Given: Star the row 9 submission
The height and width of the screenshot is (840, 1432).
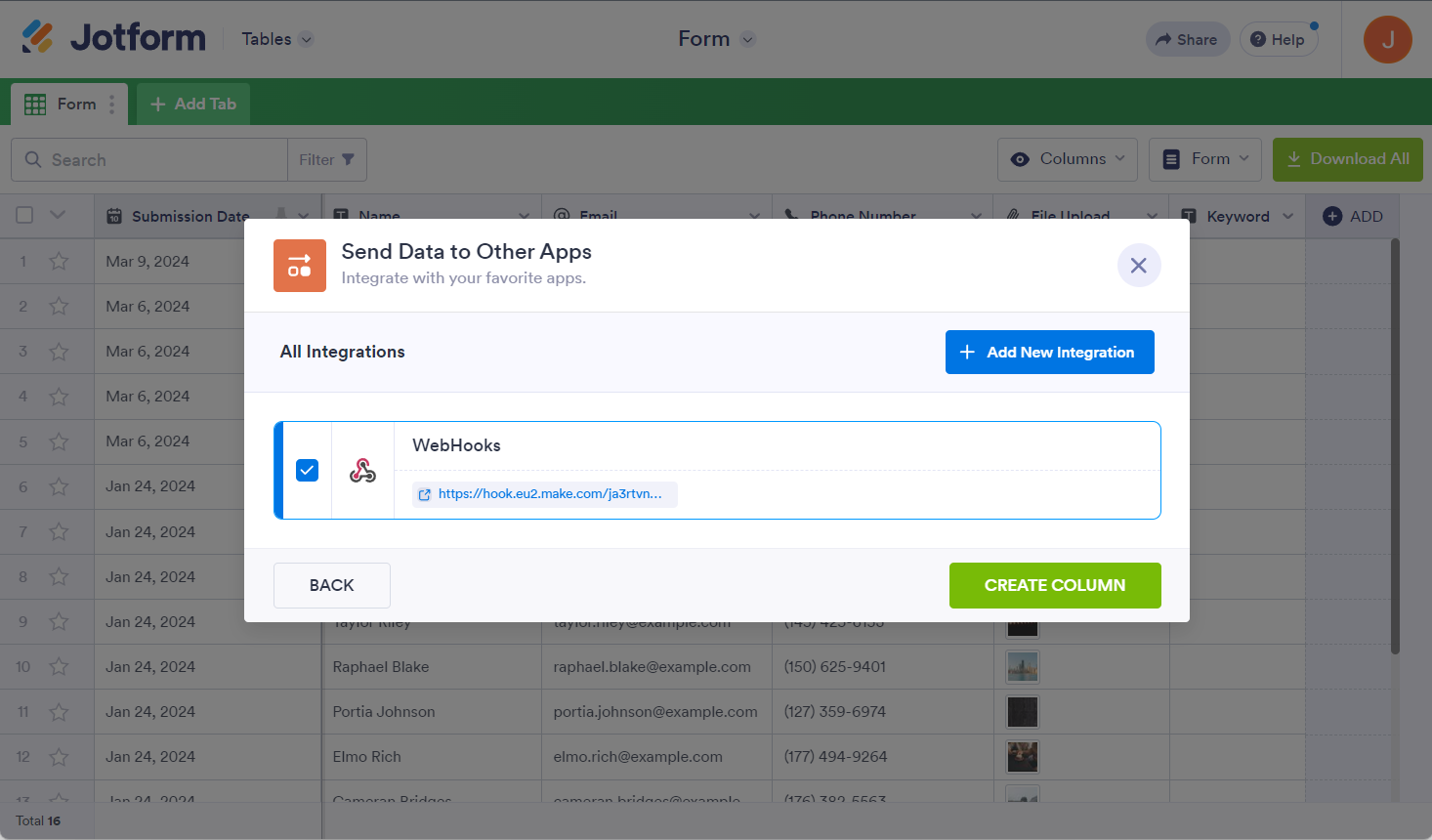Looking at the screenshot, I should coord(59,622).
